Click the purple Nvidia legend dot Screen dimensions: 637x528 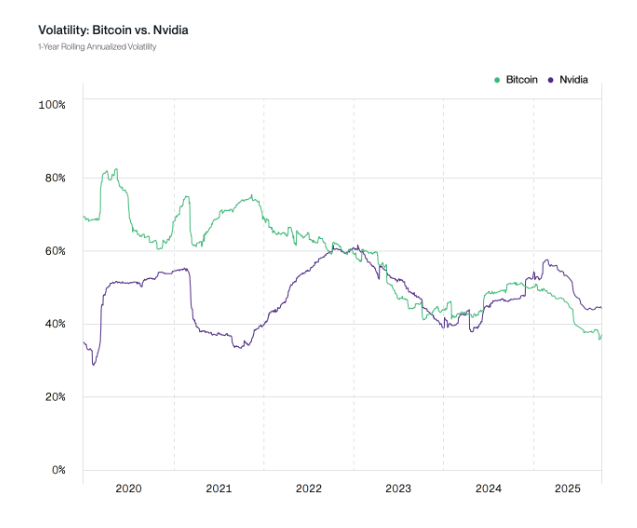tap(551, 79)
